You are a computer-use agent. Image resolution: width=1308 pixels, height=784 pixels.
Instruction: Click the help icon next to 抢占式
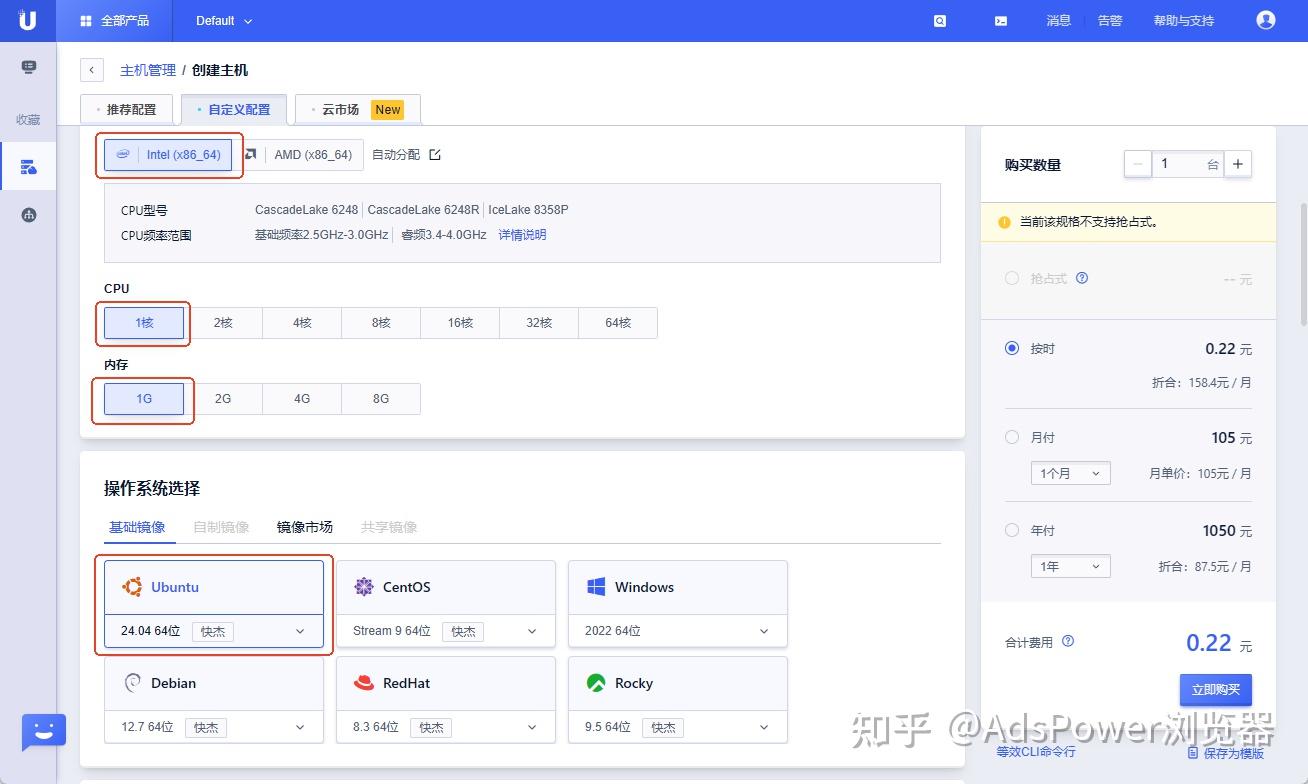pyautogui.click(x=1081, y=278)
